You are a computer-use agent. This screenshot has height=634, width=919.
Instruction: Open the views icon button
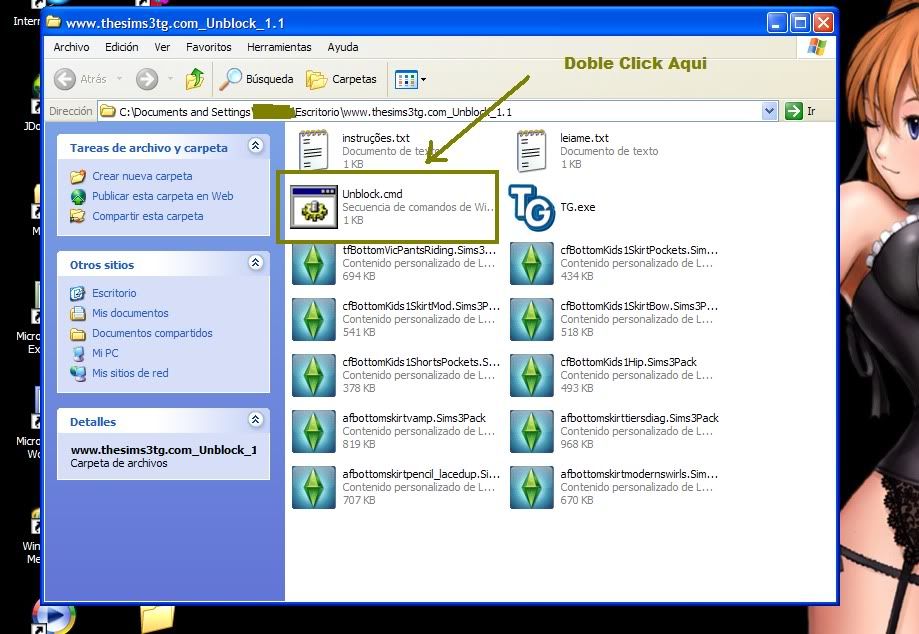[x=406, y=79]
